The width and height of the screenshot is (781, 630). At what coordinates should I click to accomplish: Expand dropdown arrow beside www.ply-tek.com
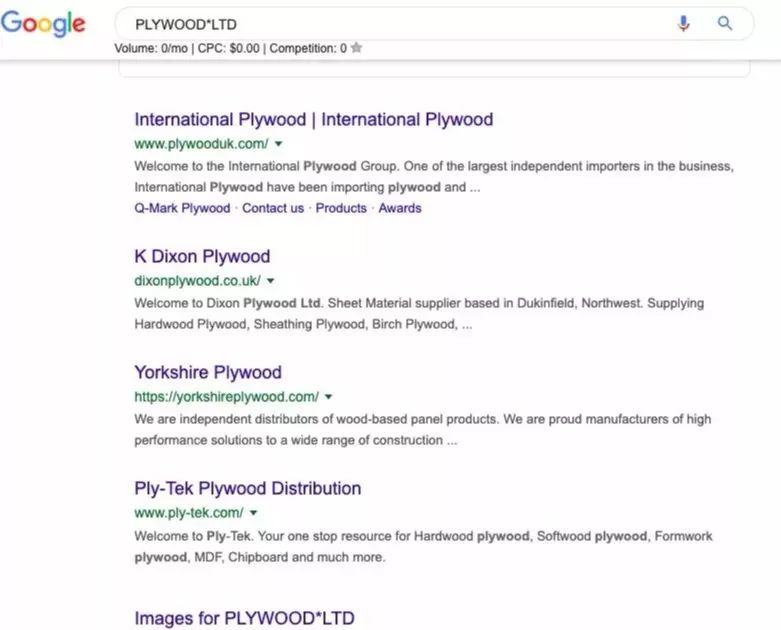[x=254, y=513]
